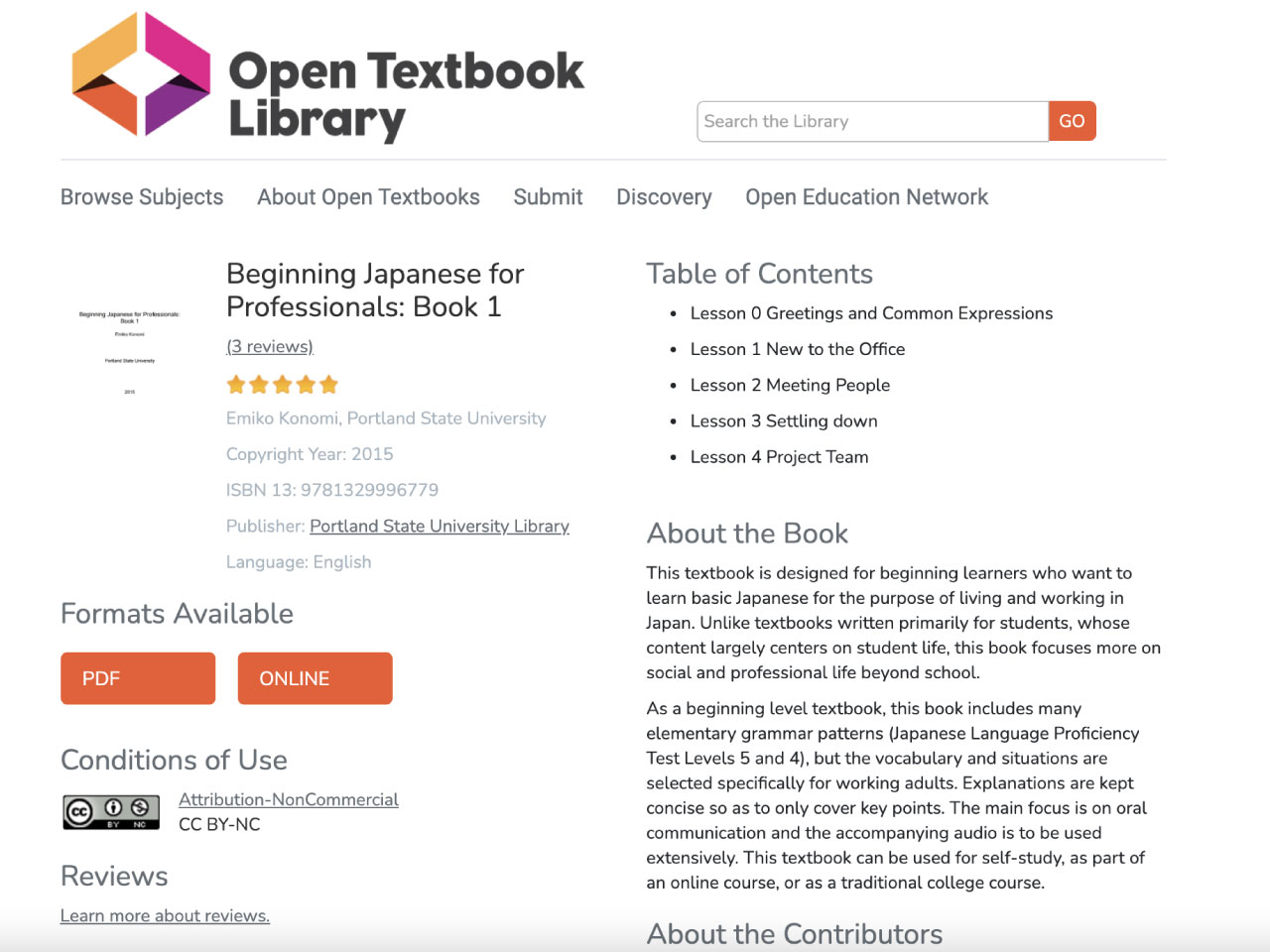
Task: Open the Portland State University Library link
Action: pyautogui.click(x=440, y=526)
